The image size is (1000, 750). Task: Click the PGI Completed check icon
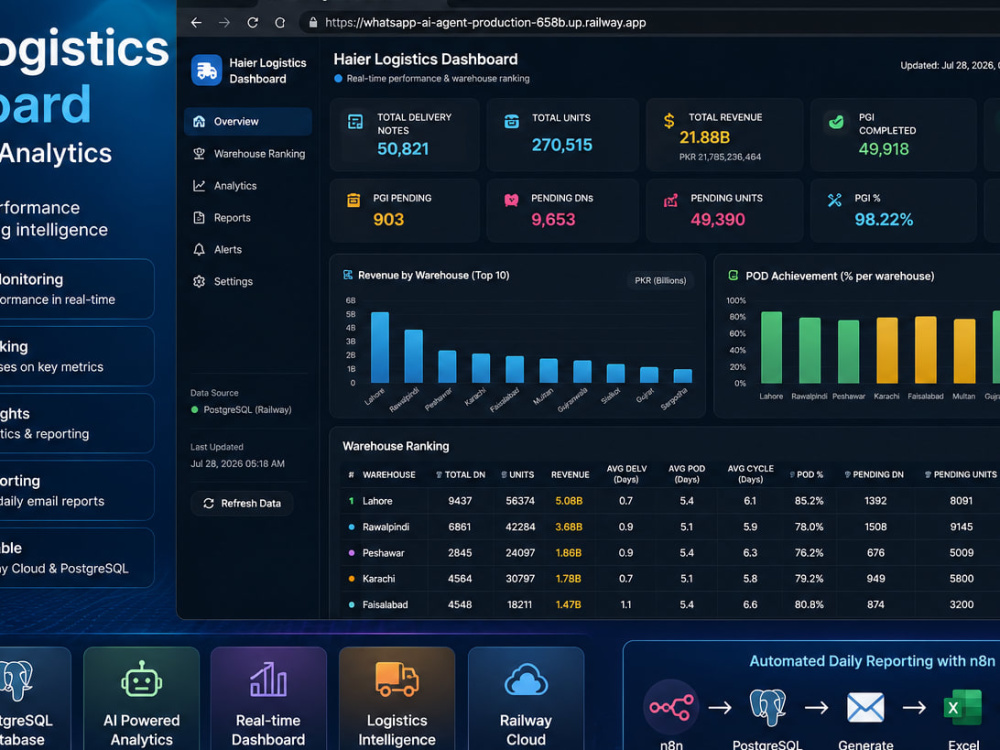(835, 121)
